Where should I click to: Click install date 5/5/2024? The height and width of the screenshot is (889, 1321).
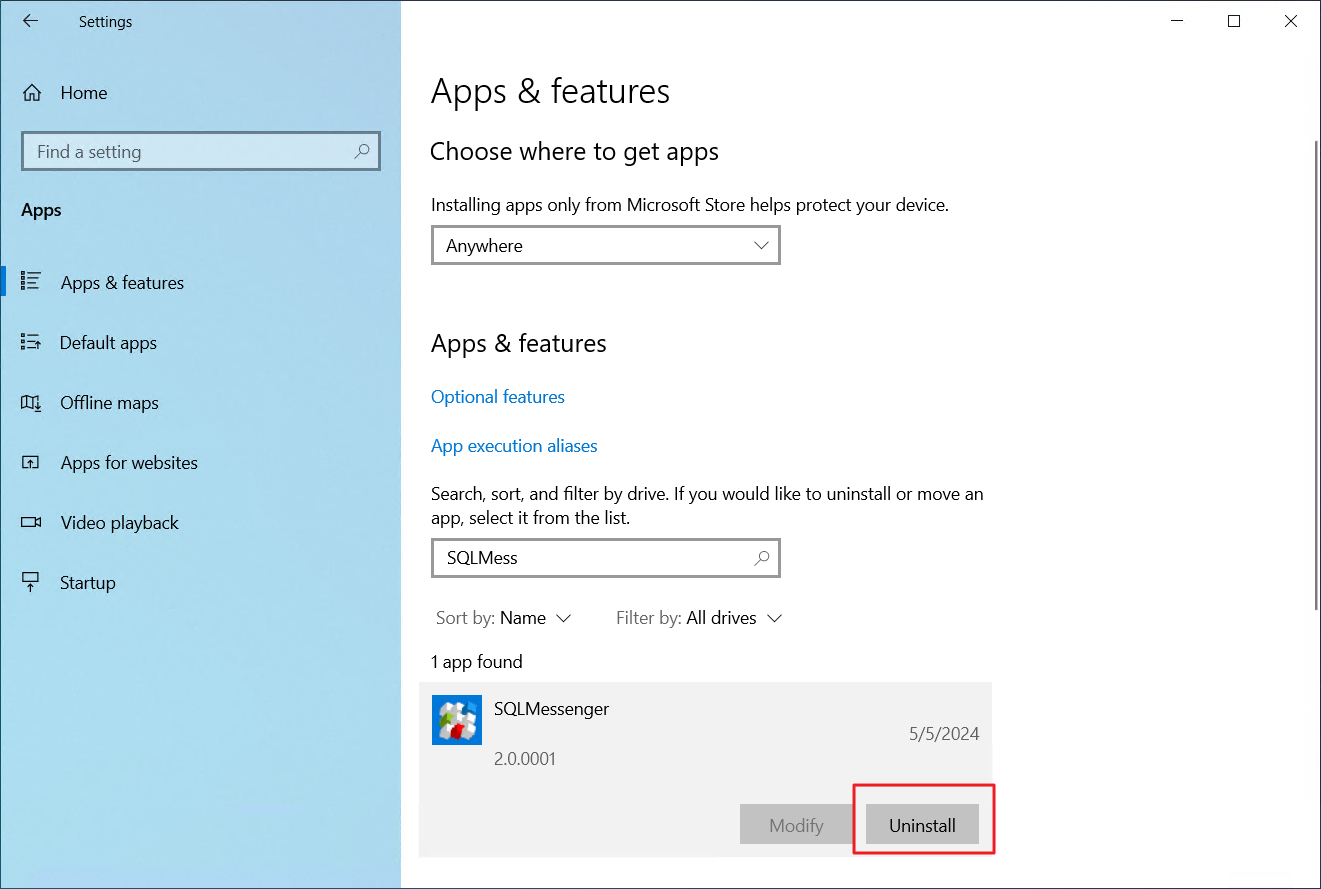coord(944,734)
